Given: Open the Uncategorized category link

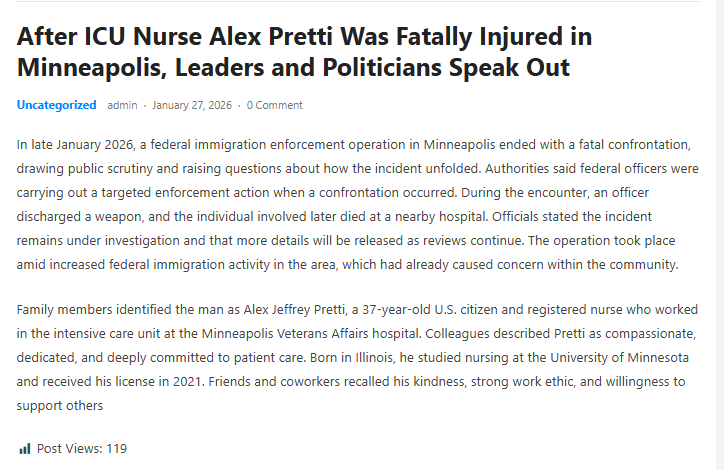Looking at the screenshot, I should 56,105.
